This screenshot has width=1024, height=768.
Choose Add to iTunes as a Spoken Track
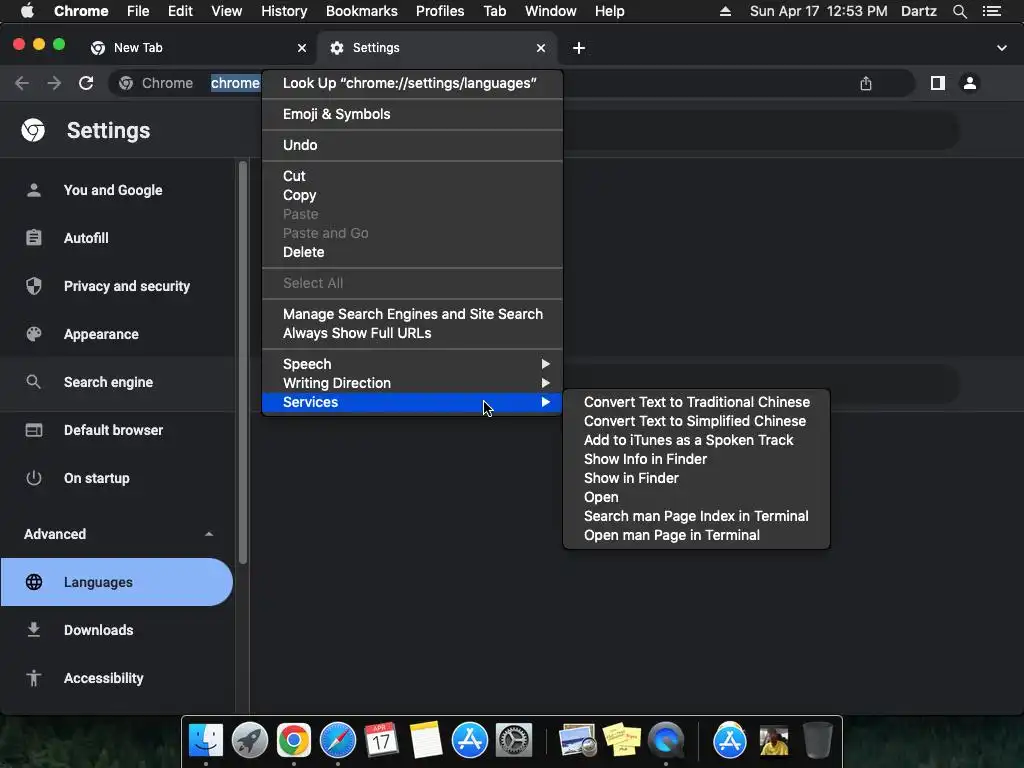click(696, 440)
